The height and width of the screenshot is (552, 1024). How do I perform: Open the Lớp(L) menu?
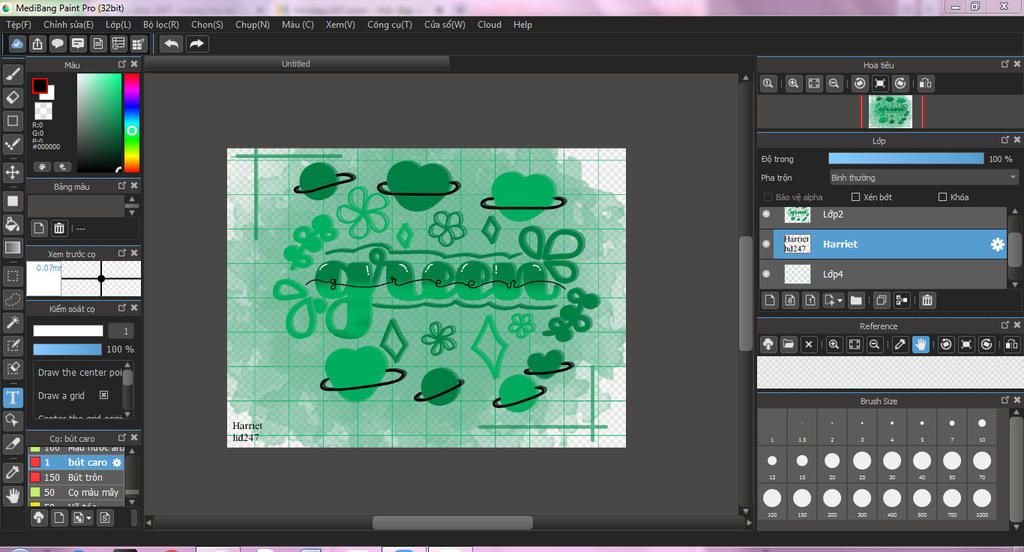[x=118, y=25]
